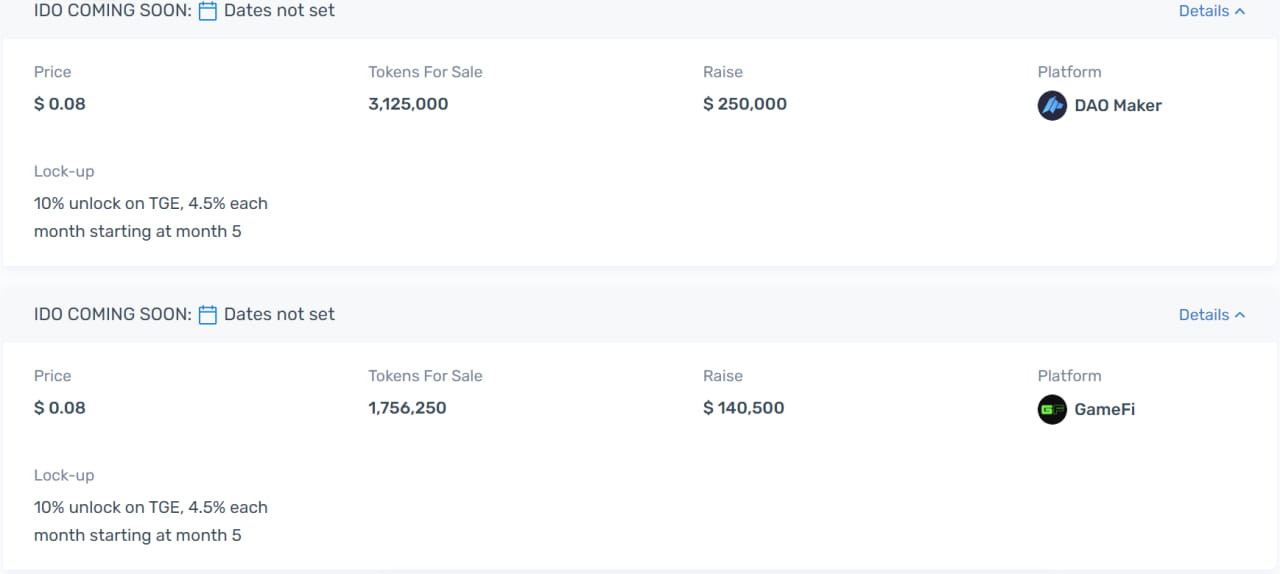Collapse the second IDO Details section
The height and width of the screenshot is (574, 1280).
1212,314
